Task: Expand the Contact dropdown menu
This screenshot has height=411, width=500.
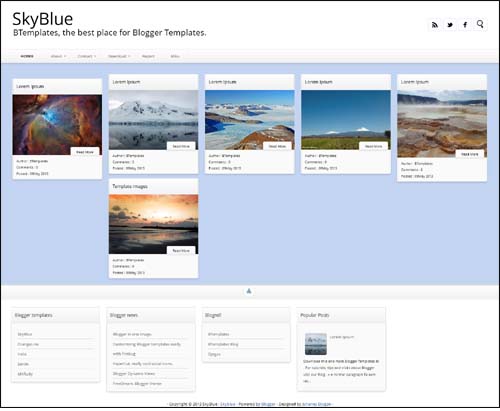Action: pos(87,56)
